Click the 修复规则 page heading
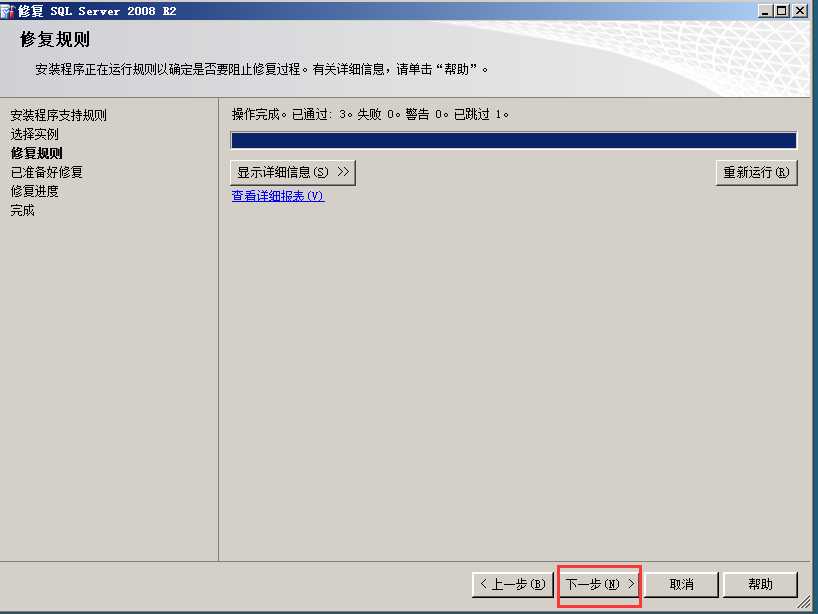This screenshot has width=818, height=614. (55, 40)
